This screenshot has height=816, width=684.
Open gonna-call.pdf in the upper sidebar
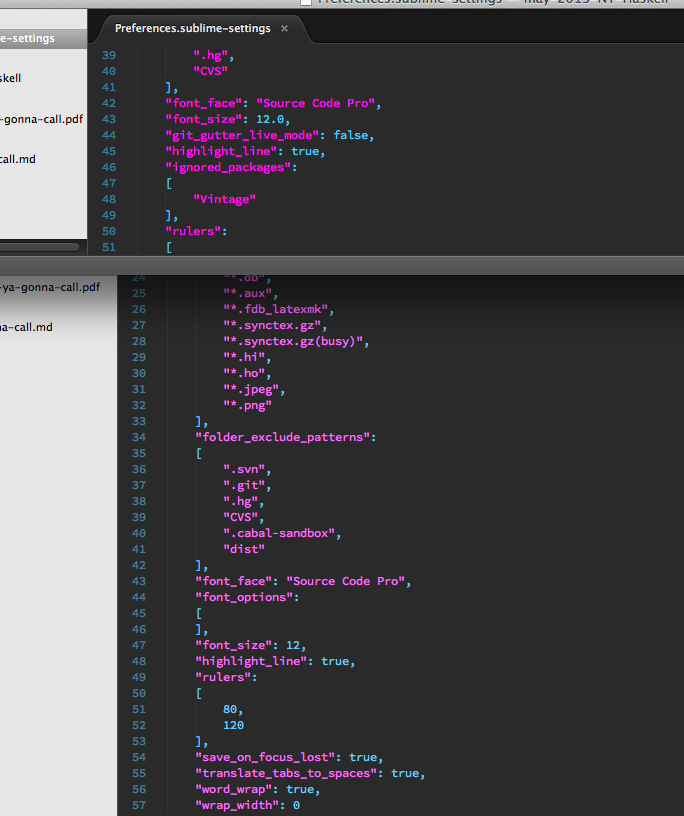coord(40,120)
